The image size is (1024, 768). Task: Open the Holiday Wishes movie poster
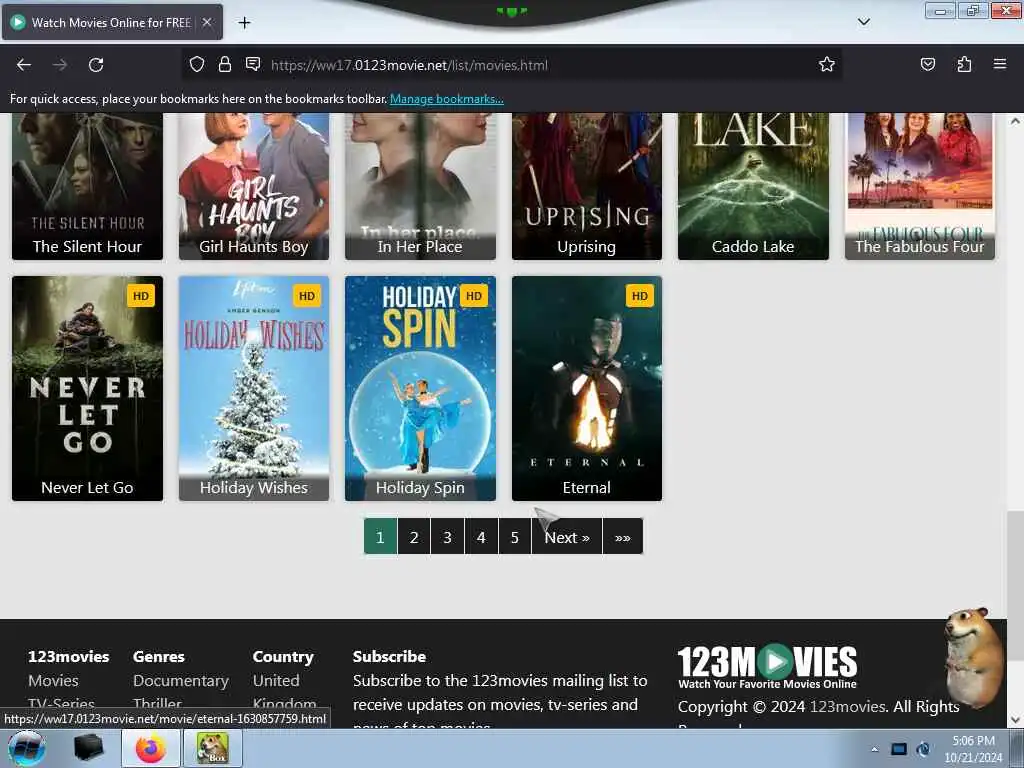coord(254,389)
